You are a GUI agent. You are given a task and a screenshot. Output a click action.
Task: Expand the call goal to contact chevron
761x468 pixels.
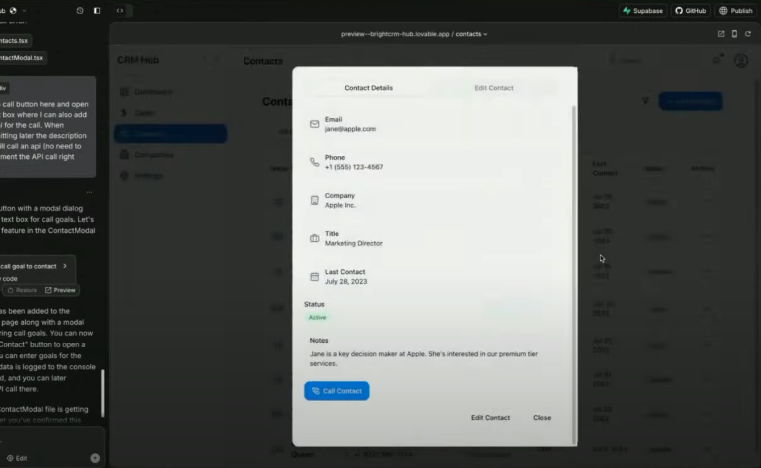click(65, 266)
